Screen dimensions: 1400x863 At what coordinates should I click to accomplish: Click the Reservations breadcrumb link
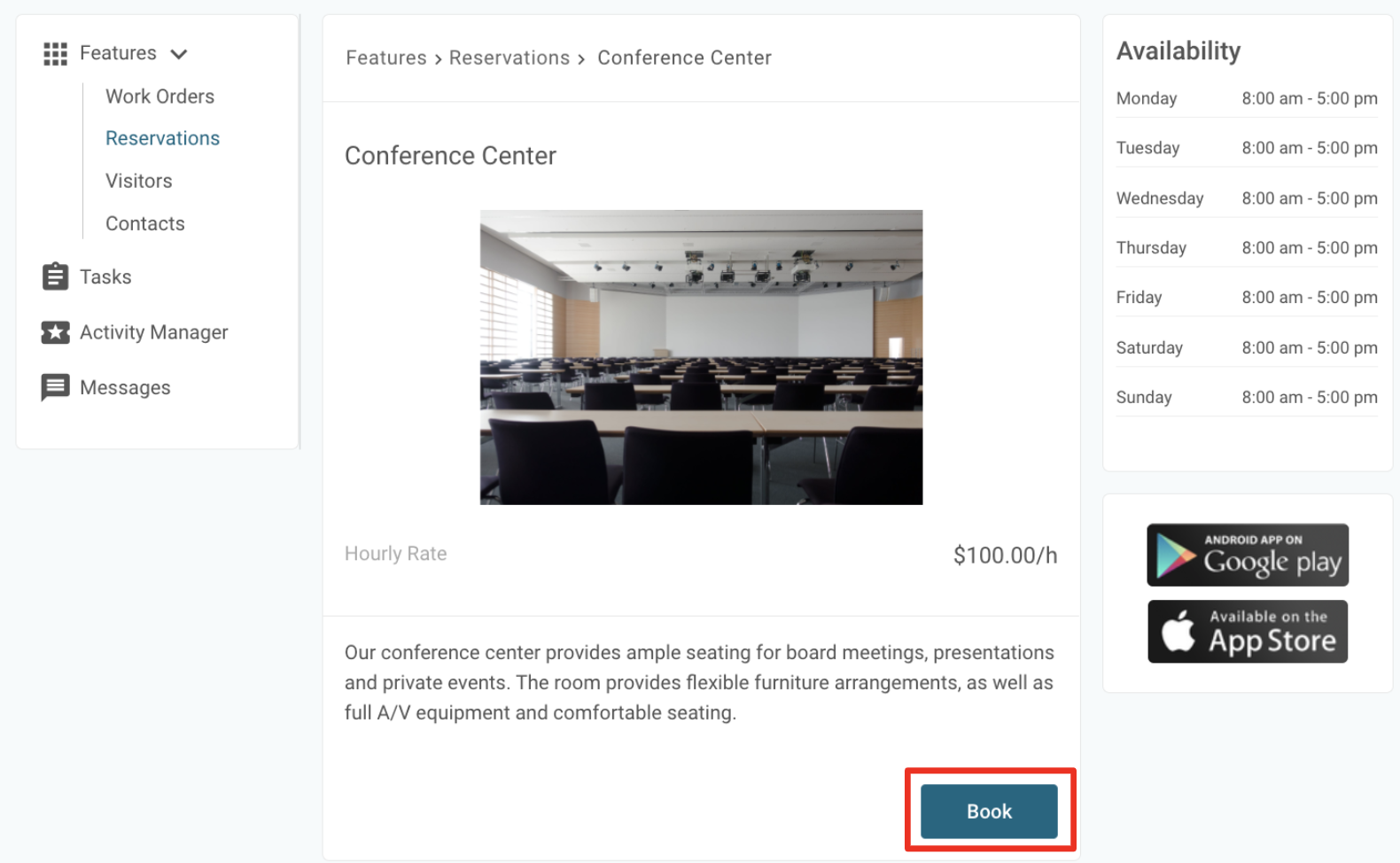509,58
